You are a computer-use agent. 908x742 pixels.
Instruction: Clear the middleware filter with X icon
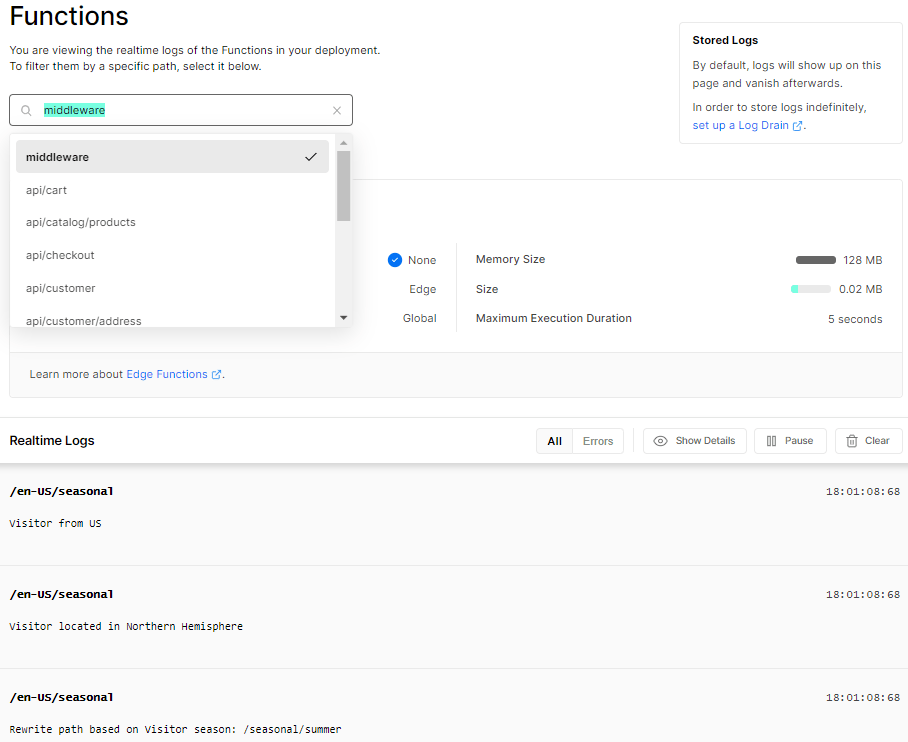(x=337, y=111)
